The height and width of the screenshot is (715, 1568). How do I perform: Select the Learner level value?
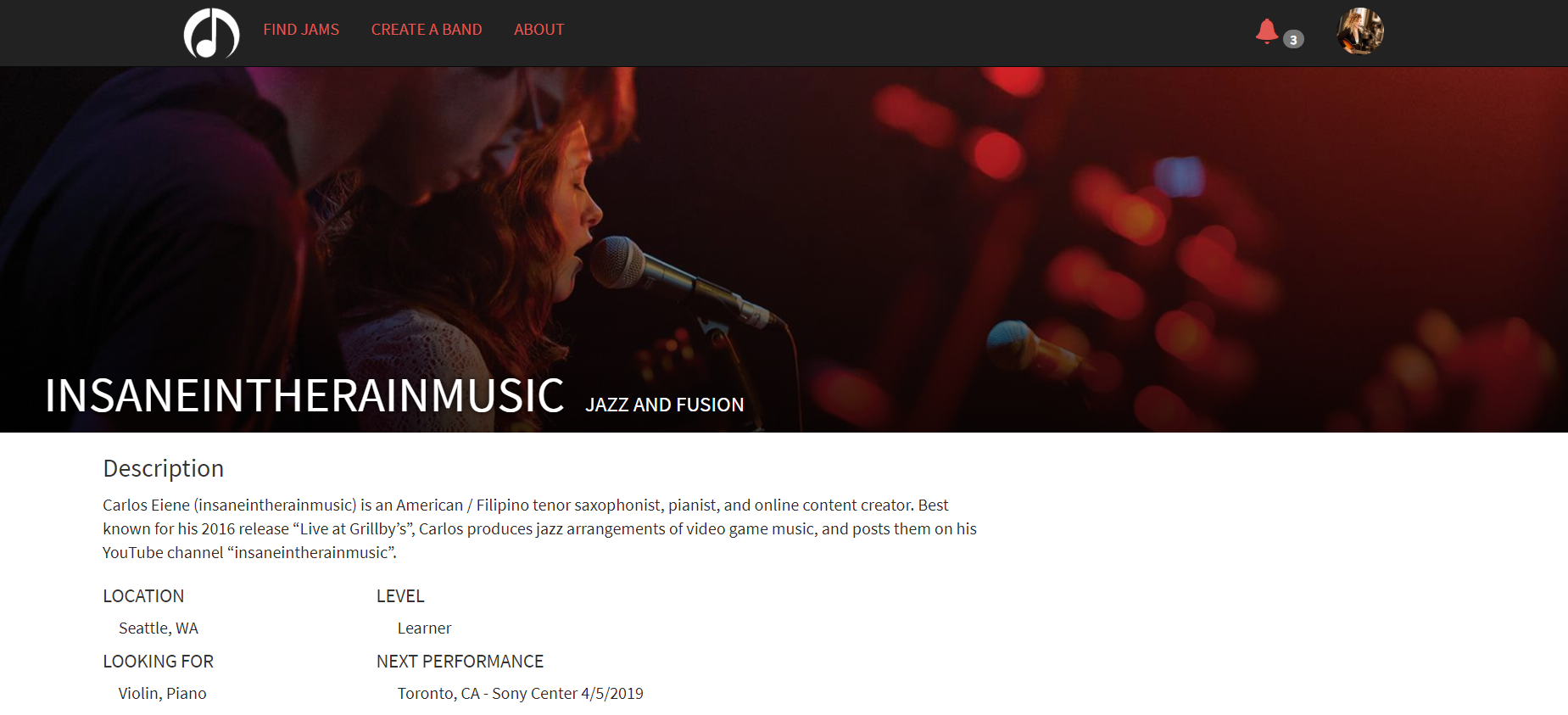(424, 628)
